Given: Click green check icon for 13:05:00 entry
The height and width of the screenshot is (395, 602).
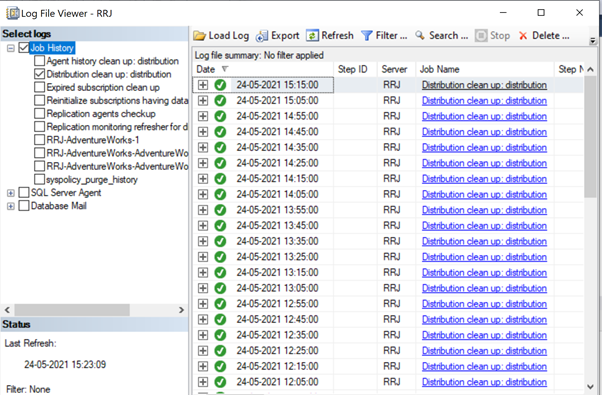Looking at the screenshot, I should [x=220, y=288].
